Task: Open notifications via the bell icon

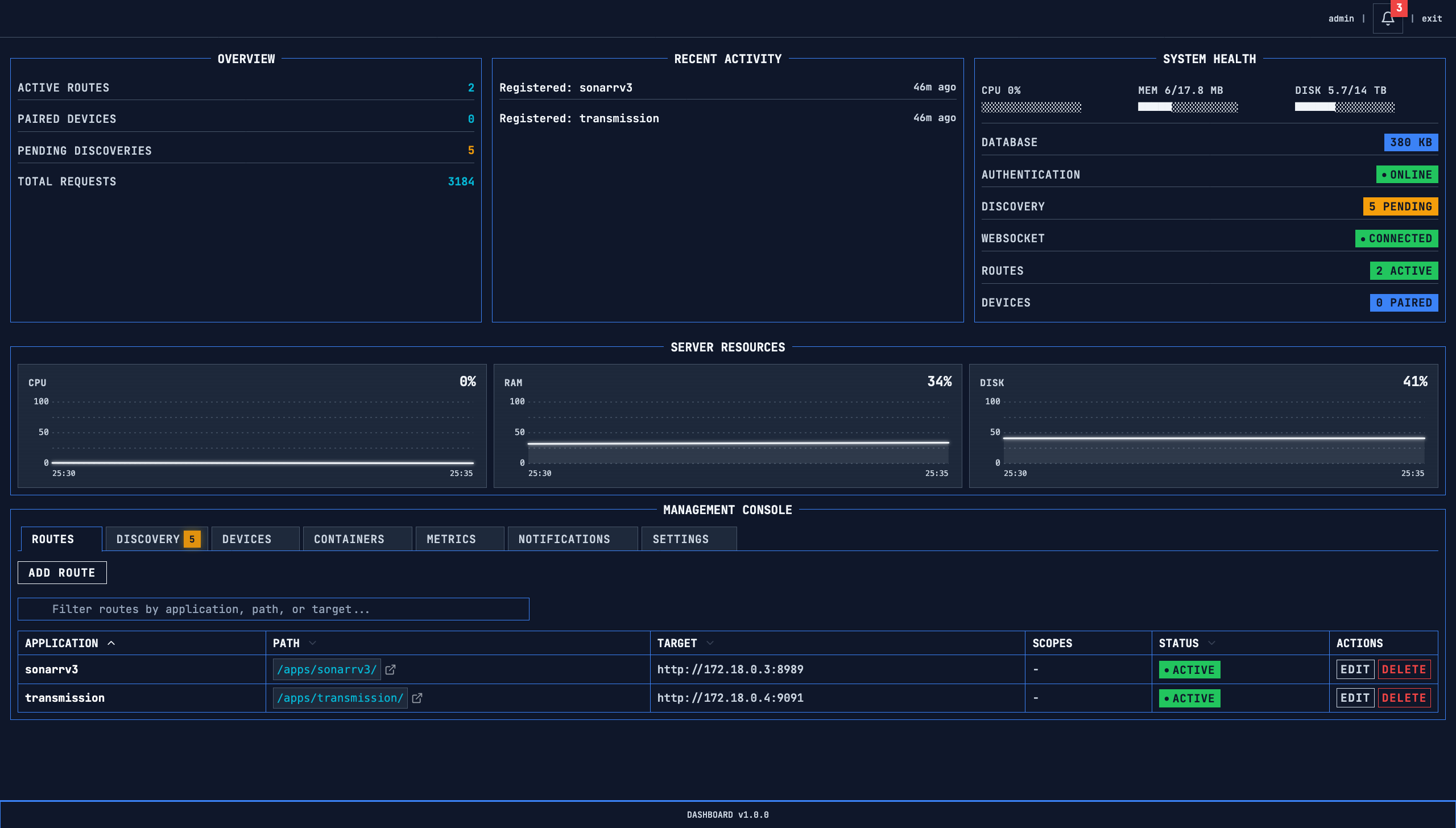Action: (x=1388, y=18)
